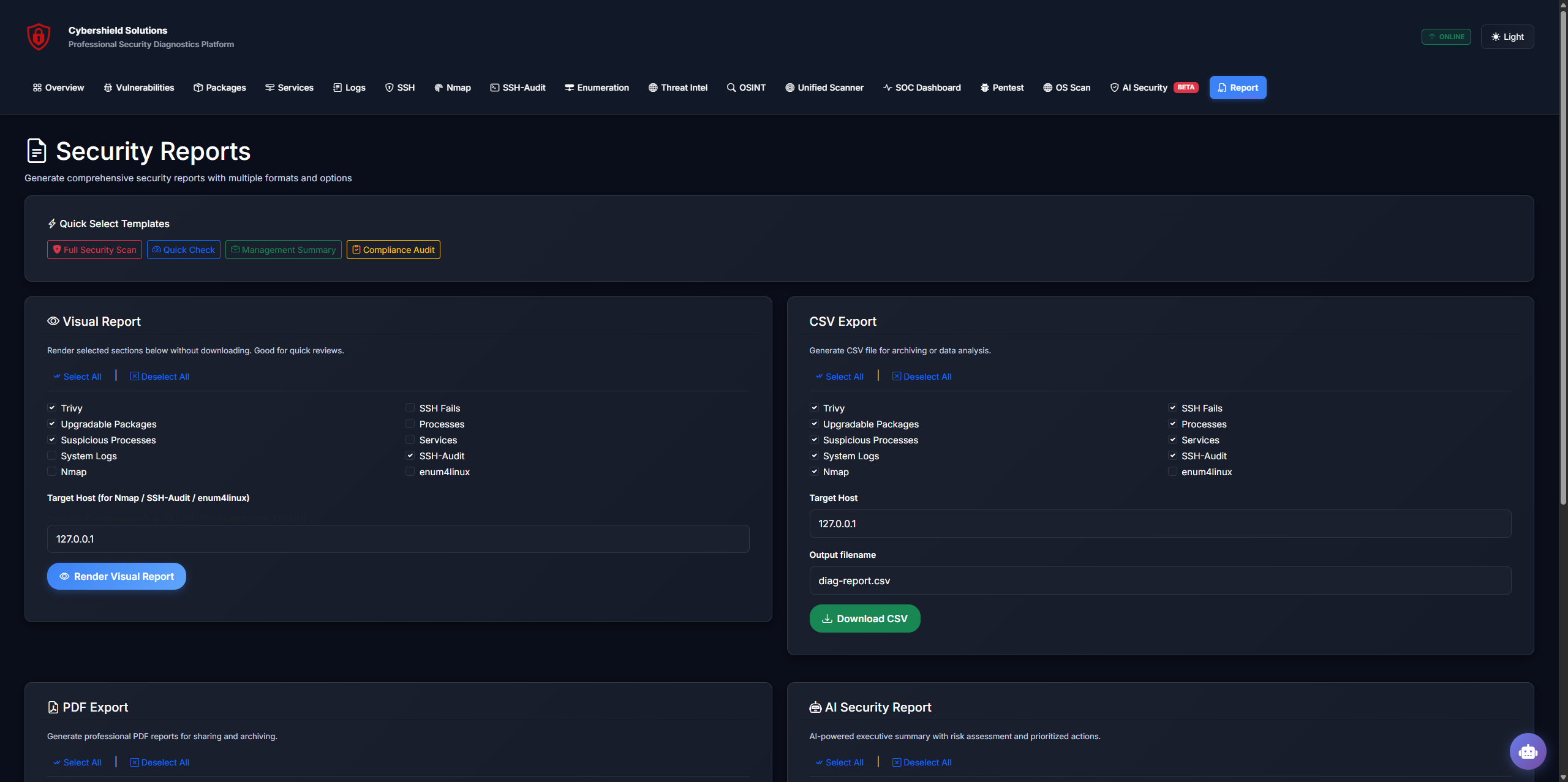
Task: Open the chatbot assistant floating icon
Action: [x=1528, y=751]
